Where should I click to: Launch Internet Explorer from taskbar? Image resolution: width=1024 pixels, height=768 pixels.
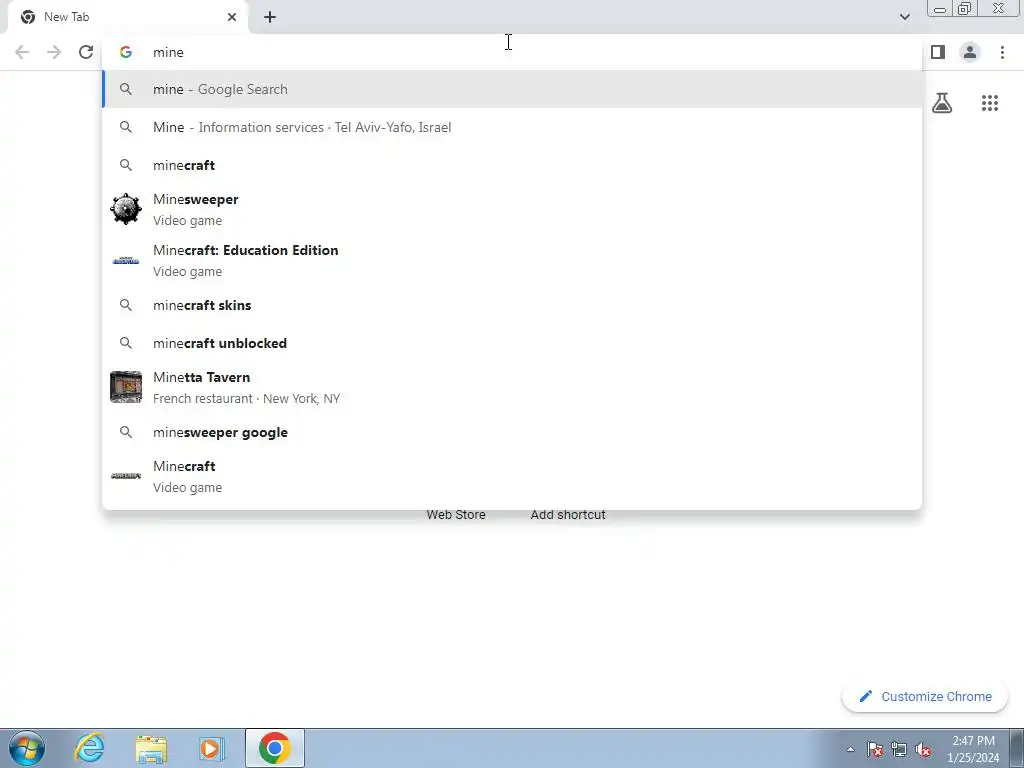[x=89, y=748]
